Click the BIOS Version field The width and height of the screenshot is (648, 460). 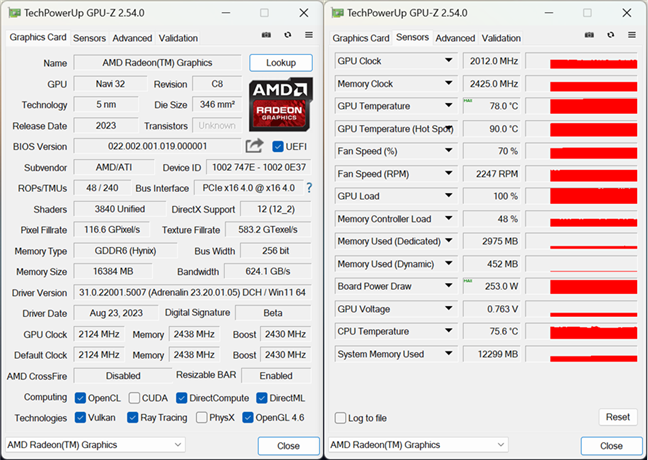pyautogui.click(x=157, y=146)
